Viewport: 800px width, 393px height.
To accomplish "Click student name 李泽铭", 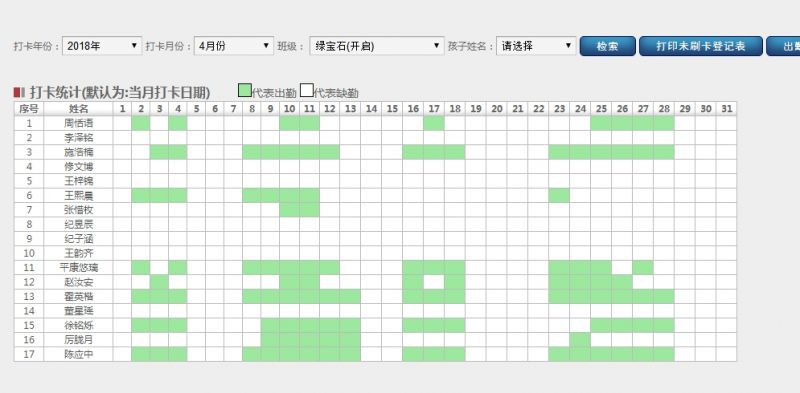I will click(79, 138).
